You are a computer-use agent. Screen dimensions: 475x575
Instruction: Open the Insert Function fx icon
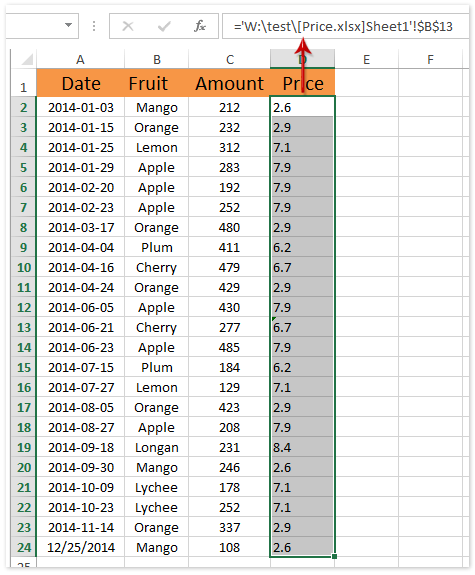(x=200, y=26)
